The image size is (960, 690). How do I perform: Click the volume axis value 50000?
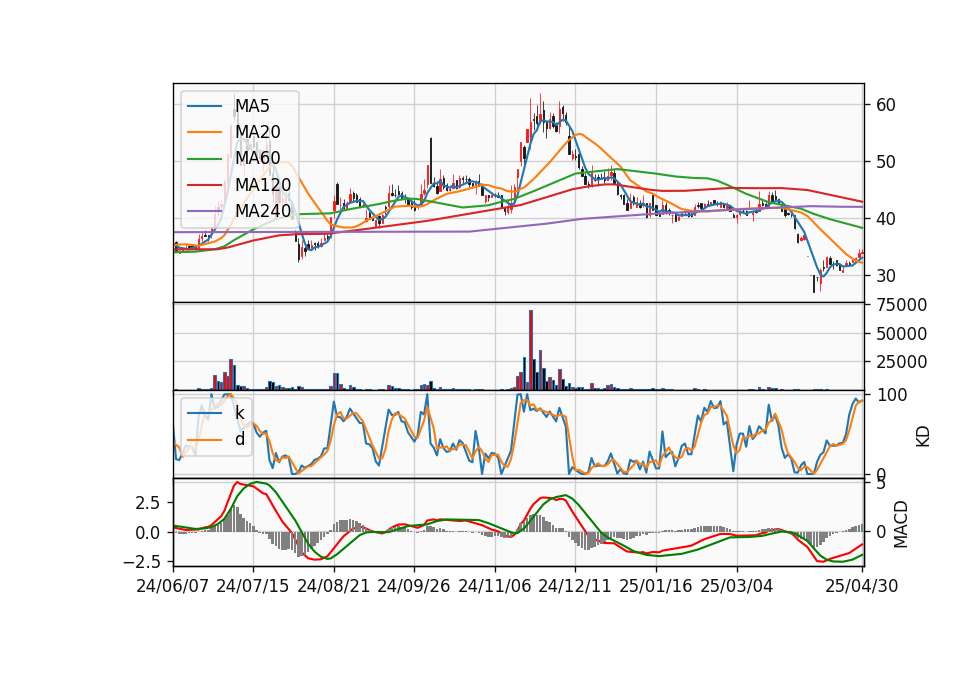902,334
